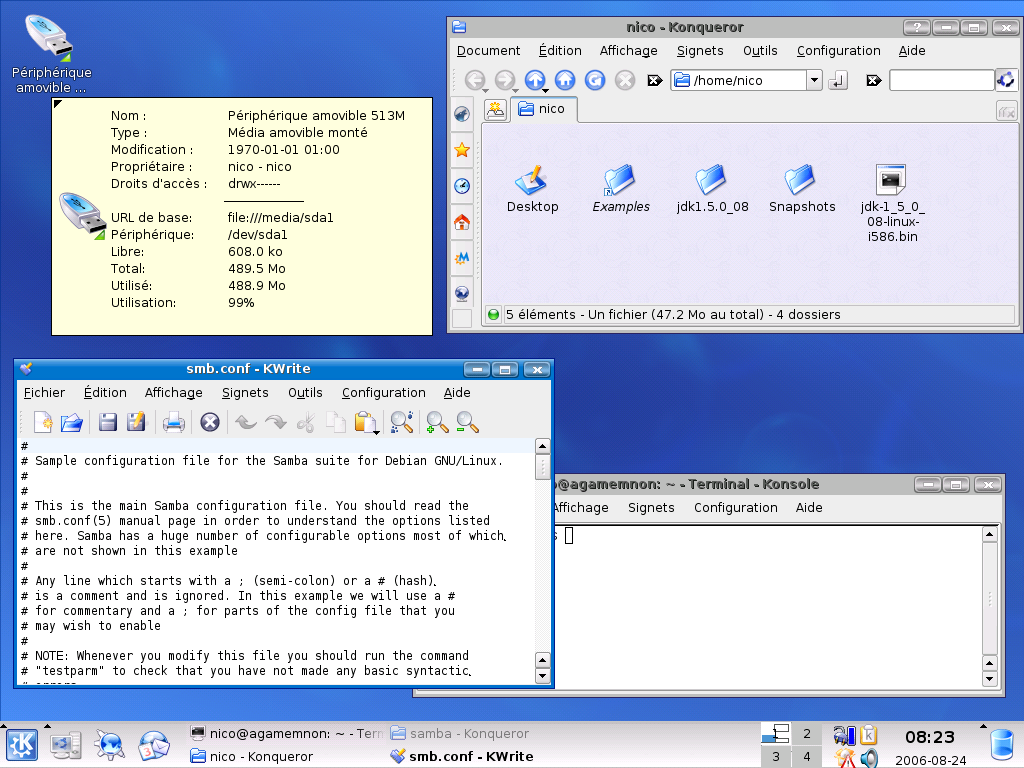Expand the /home/nico location dropdown
Image resolution: width=1024 pixels, height=768 pixels.
click(x=814, y=80)
